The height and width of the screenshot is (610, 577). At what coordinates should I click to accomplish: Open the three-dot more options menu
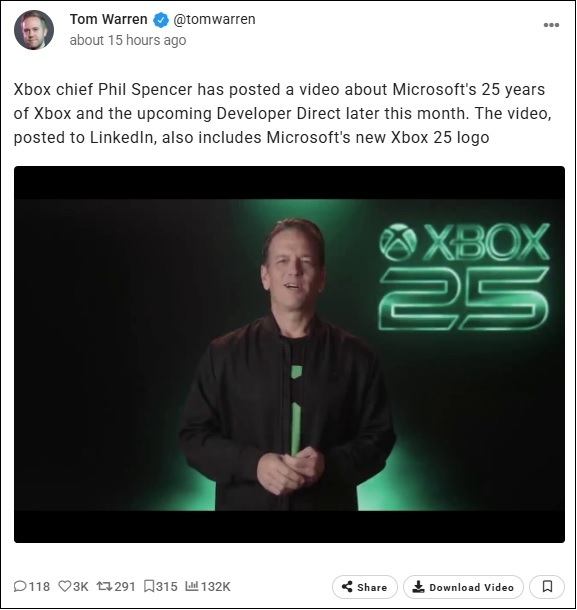click(x=551, y=25)
